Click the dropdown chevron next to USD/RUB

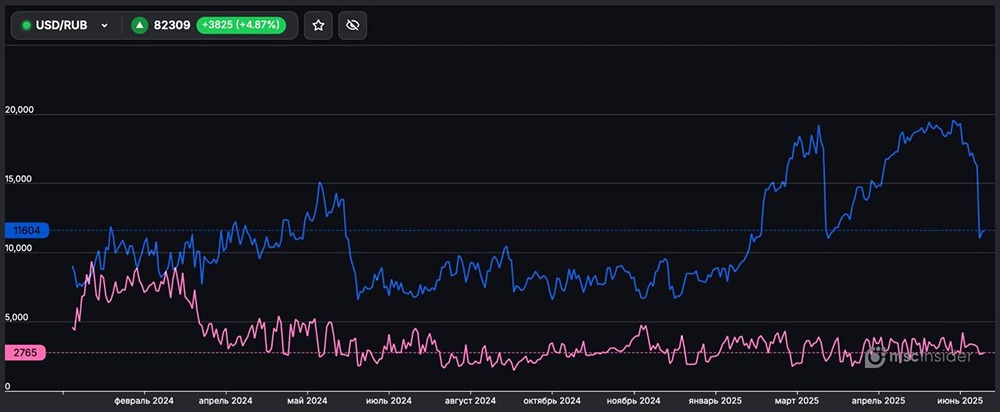pyautogui.click(x=104, y=26)
